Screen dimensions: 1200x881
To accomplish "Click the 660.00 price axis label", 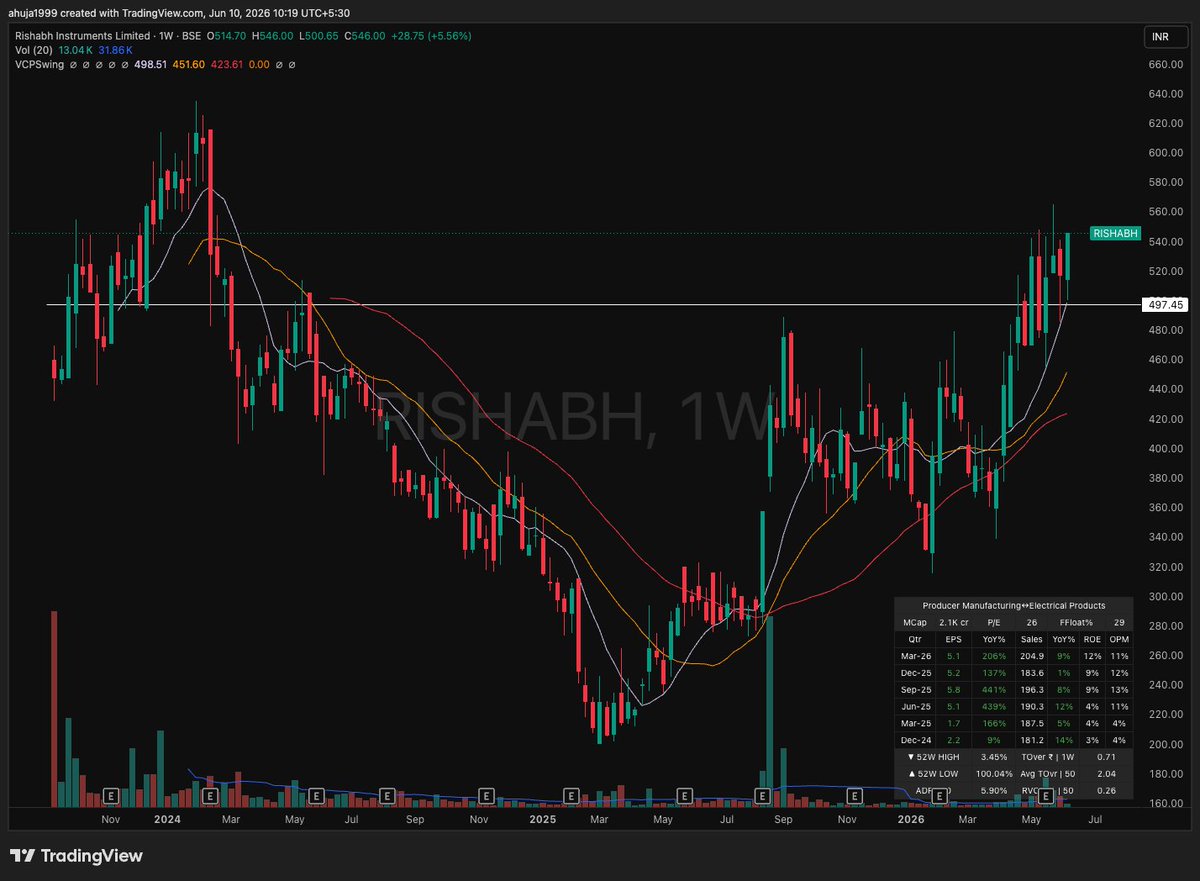I will coord(1165,65).
